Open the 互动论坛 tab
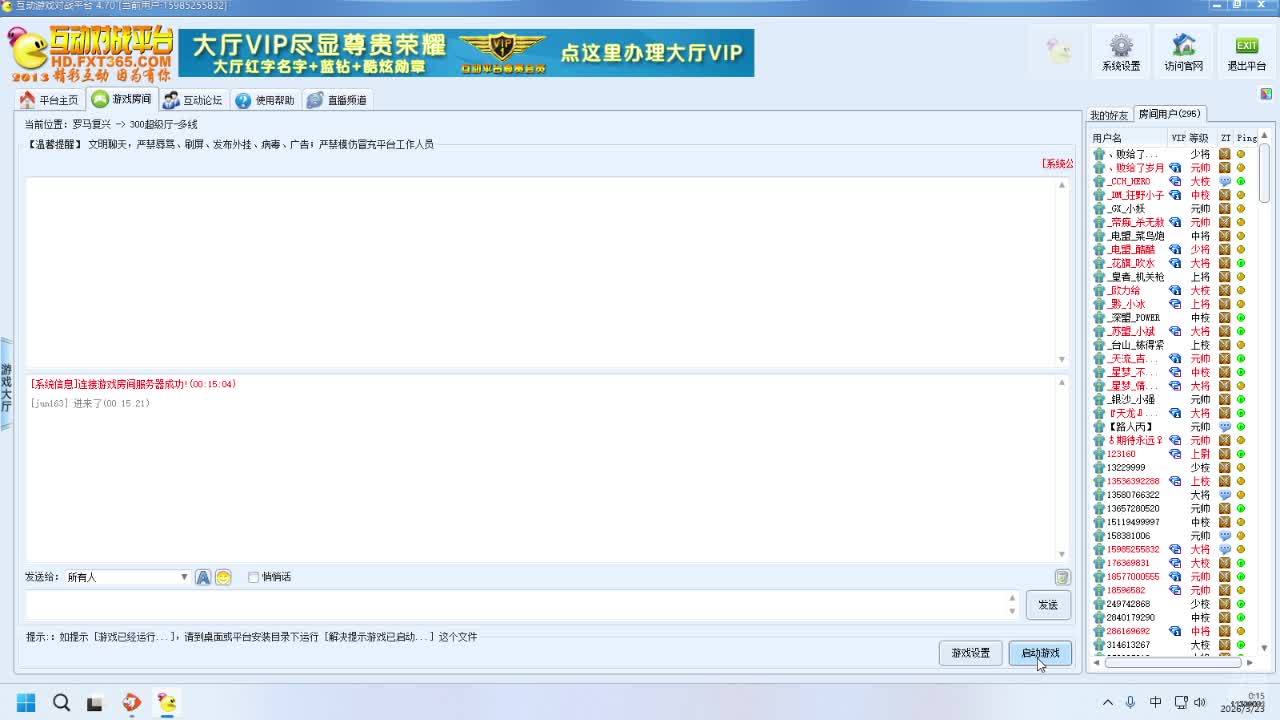The image size is (1280, 720). [193, 100]
